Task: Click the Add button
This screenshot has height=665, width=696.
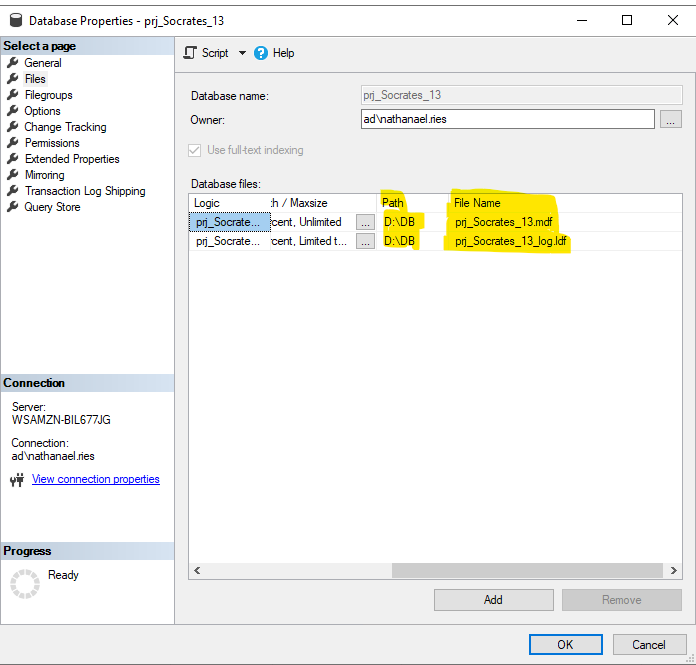Action: tap(494, 600)
